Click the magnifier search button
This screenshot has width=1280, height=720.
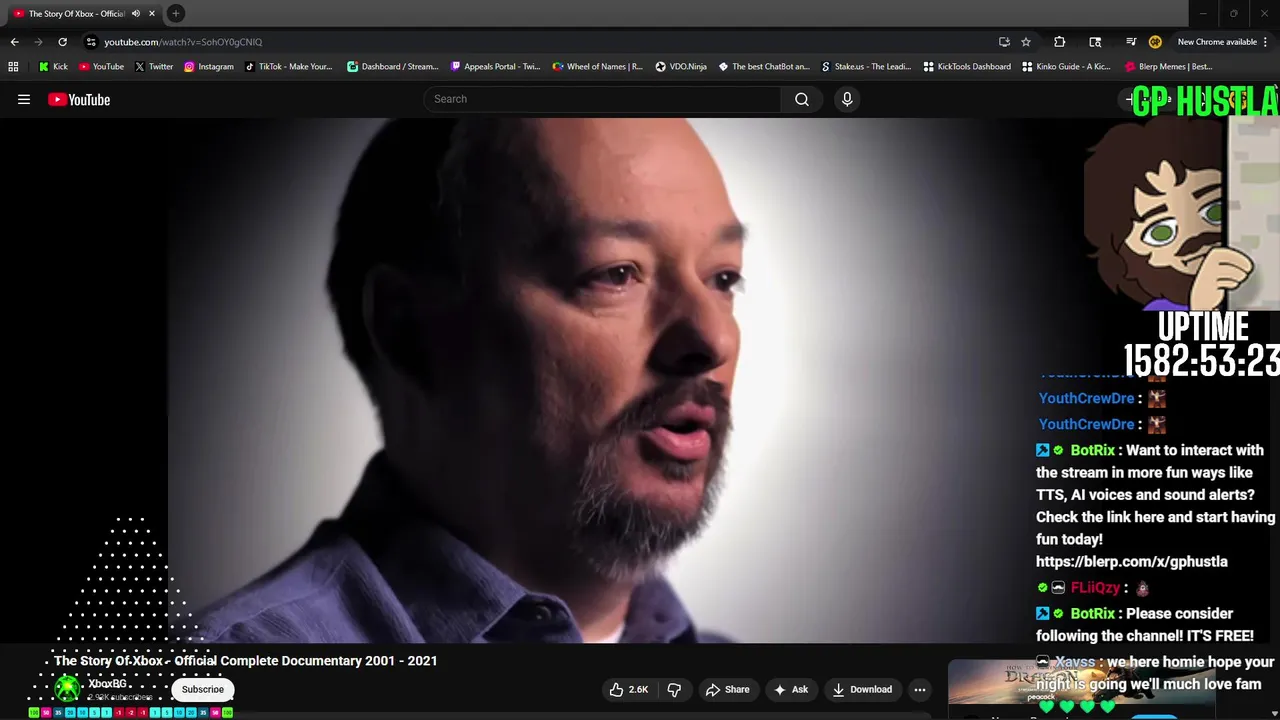coord(802,99)
